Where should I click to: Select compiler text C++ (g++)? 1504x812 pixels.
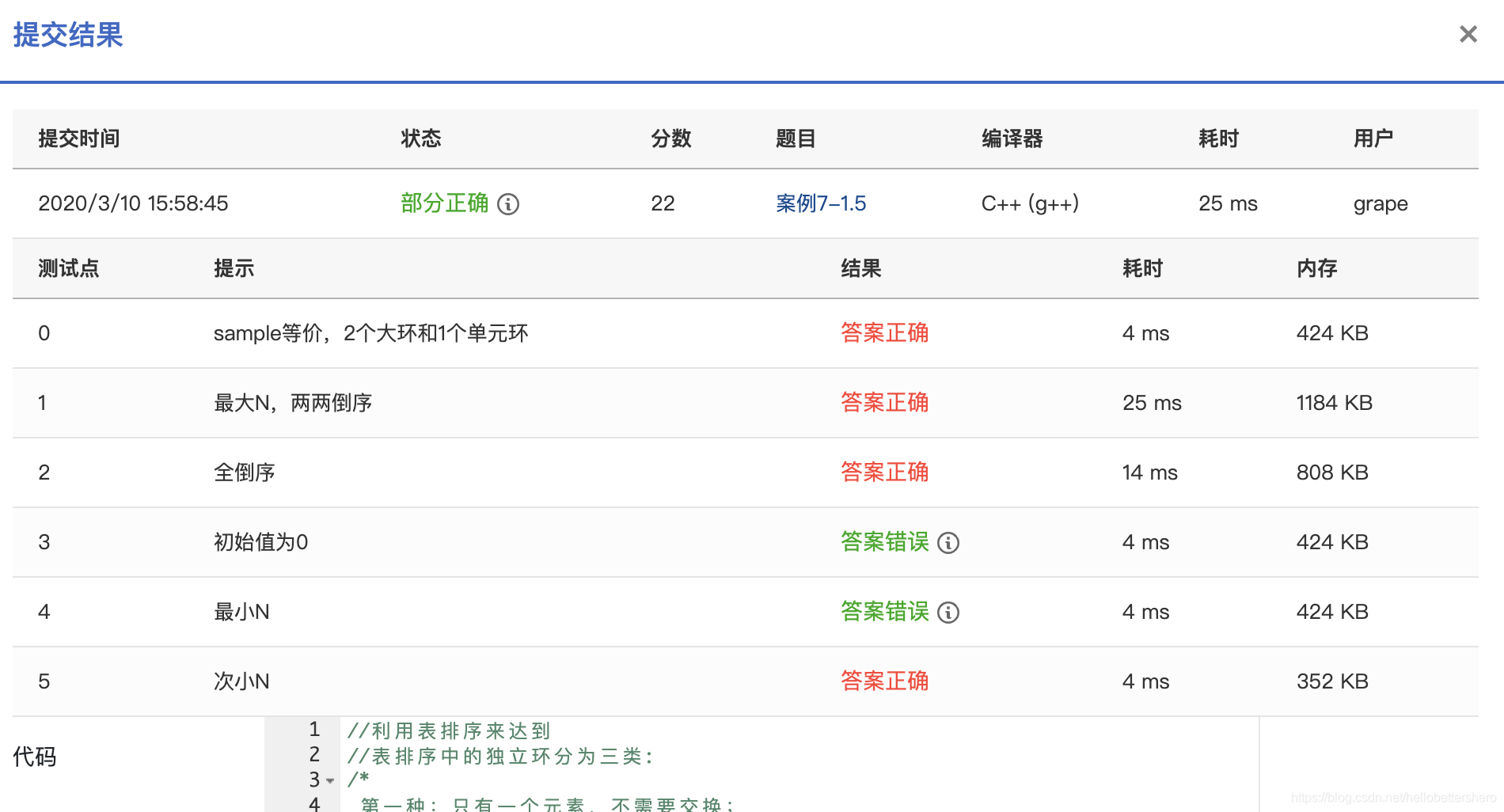[1030, 203]
